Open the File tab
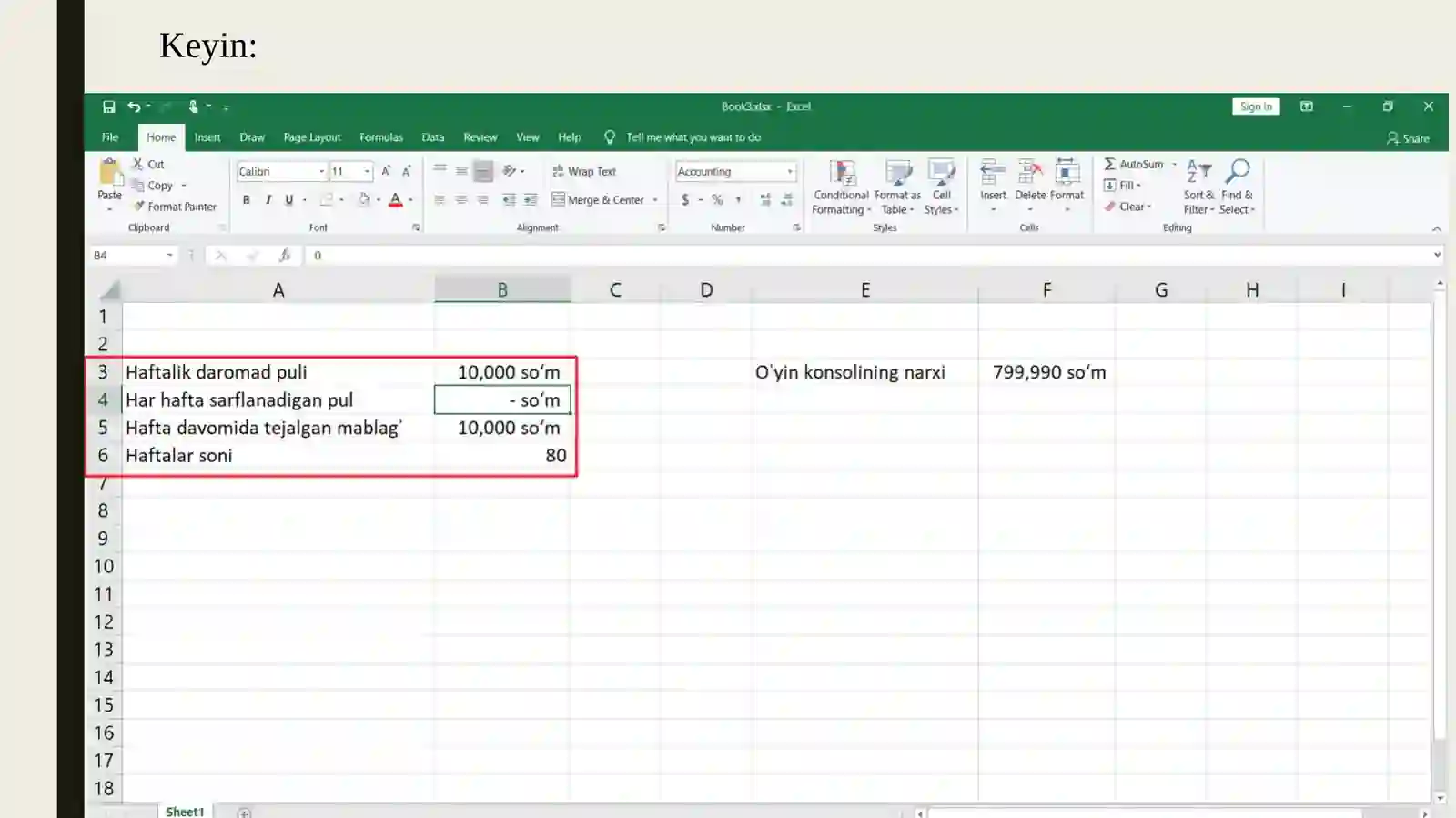Screen dimensions: 1456x818 pos(110,137)
